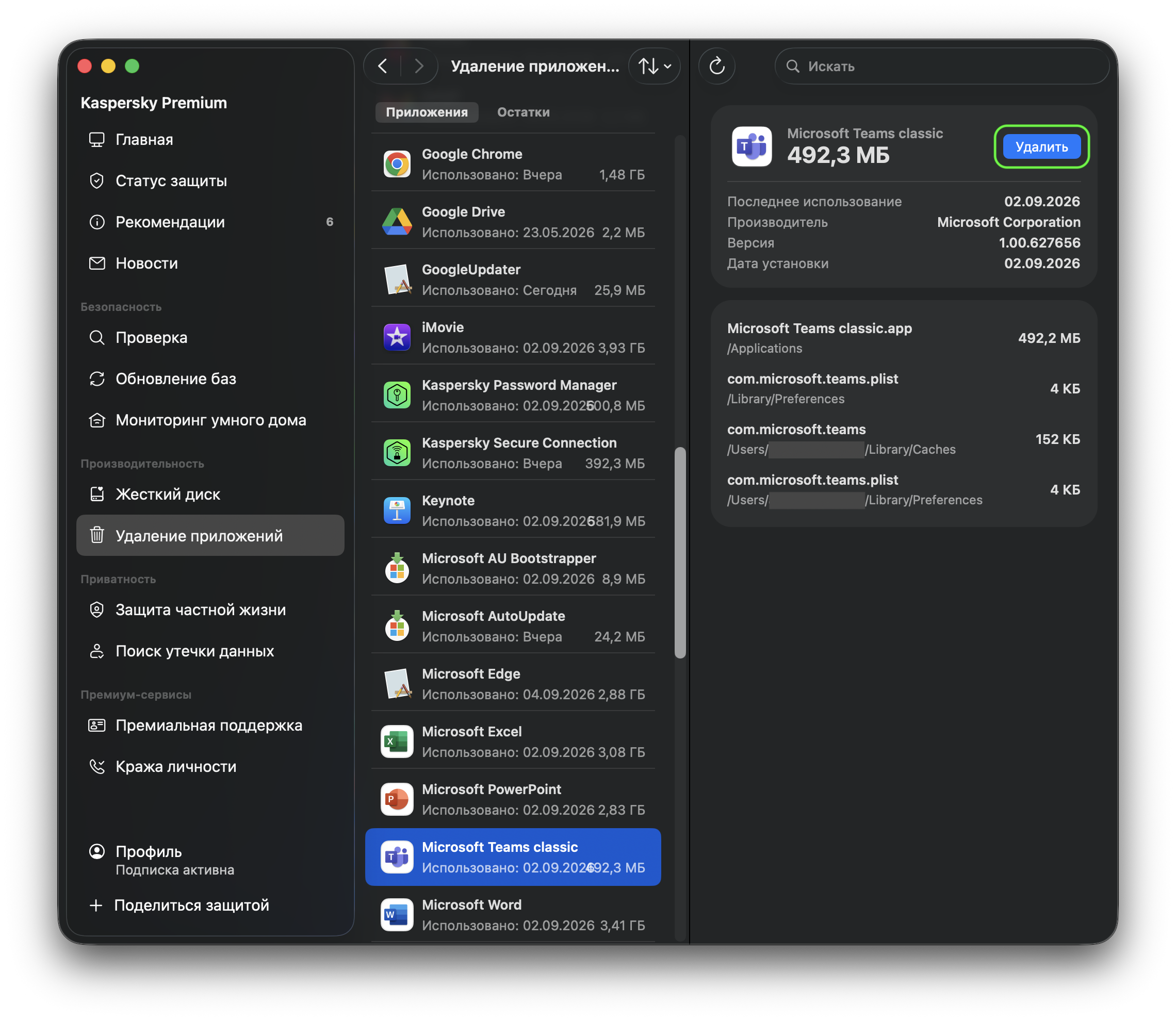Click the Дата установки label

778,263
